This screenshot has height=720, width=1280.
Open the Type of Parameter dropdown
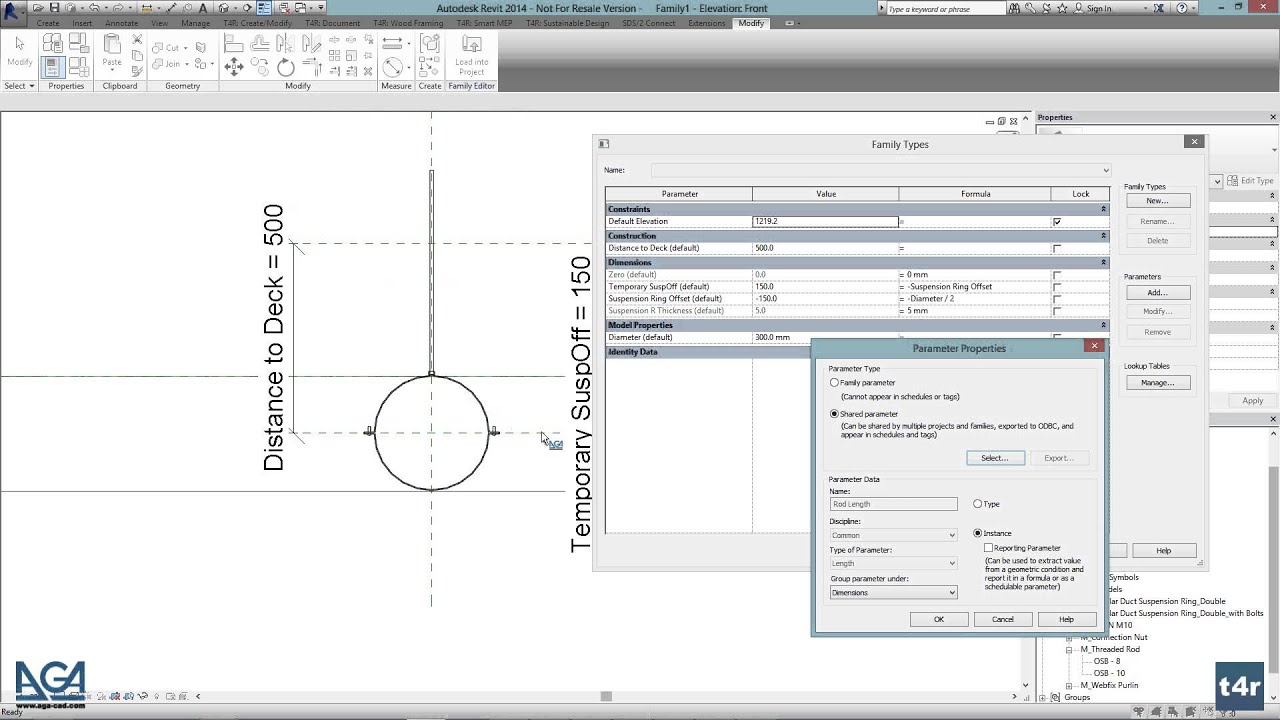(893, 563)
